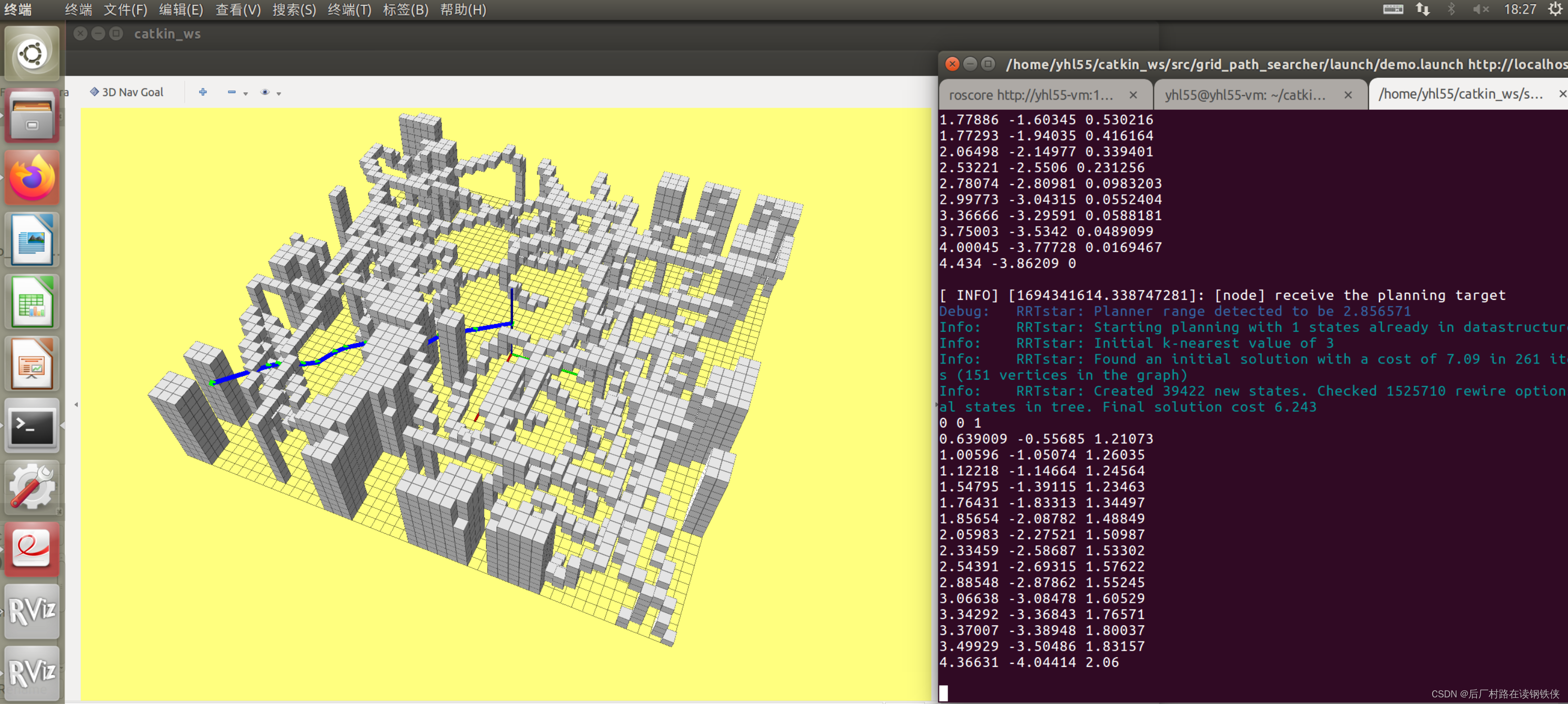Click the 18:27 clock indicator

[x=1520, y=9]
